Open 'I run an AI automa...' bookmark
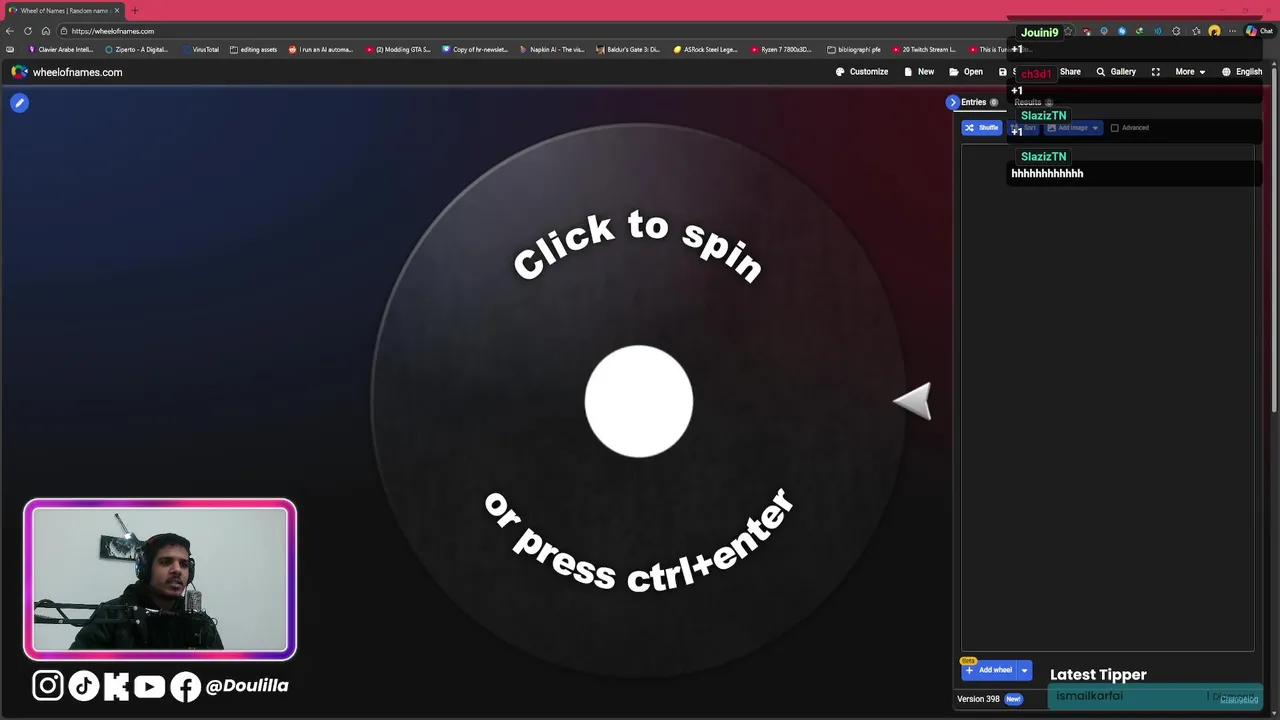The image size is (1280, 720). pyautogui.click(x=321, y=49)
